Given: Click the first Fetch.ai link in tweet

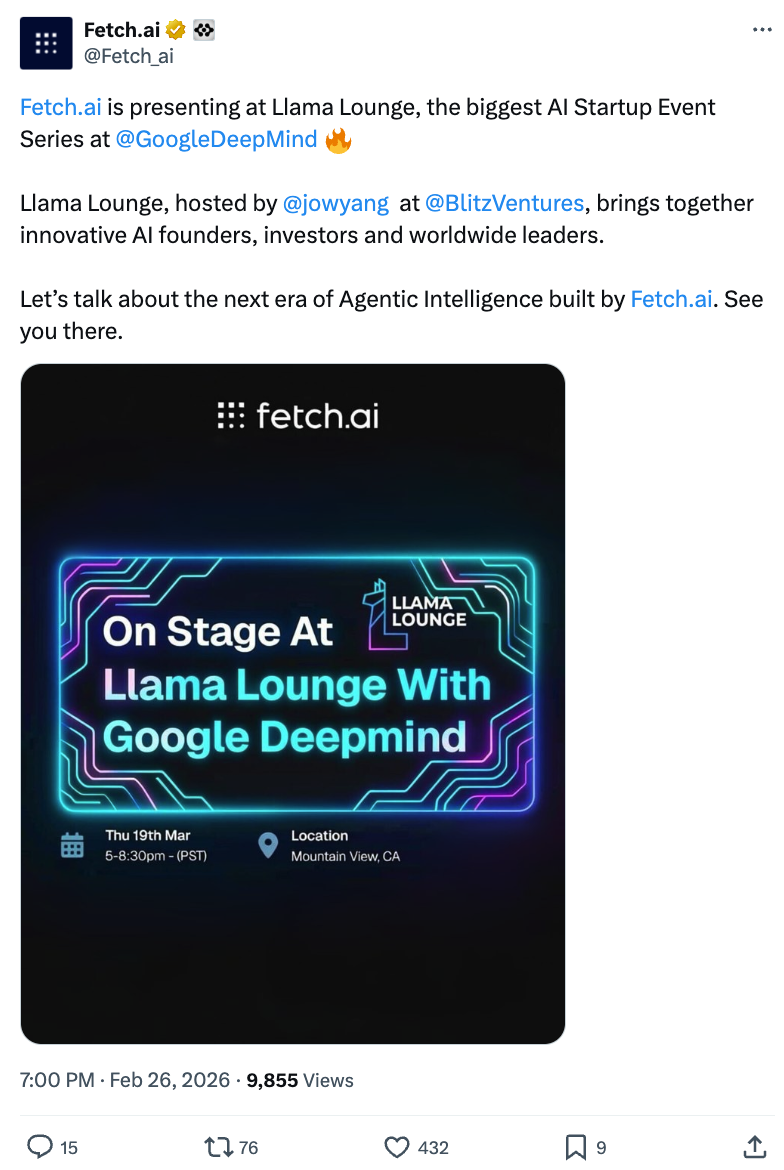Looking at the screenshot, I should click(x=61, y=107).
